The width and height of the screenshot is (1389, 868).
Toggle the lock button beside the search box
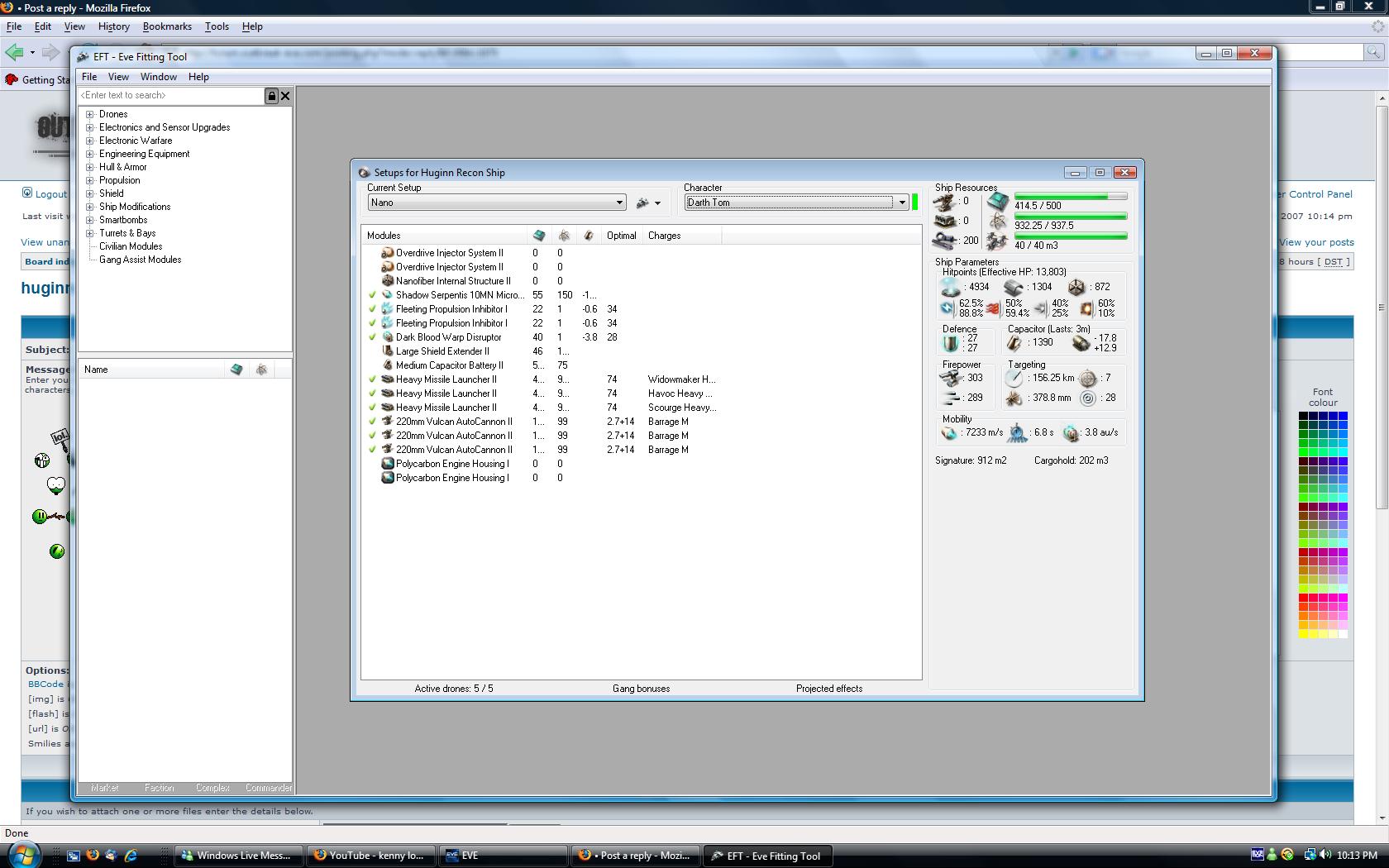271,96
